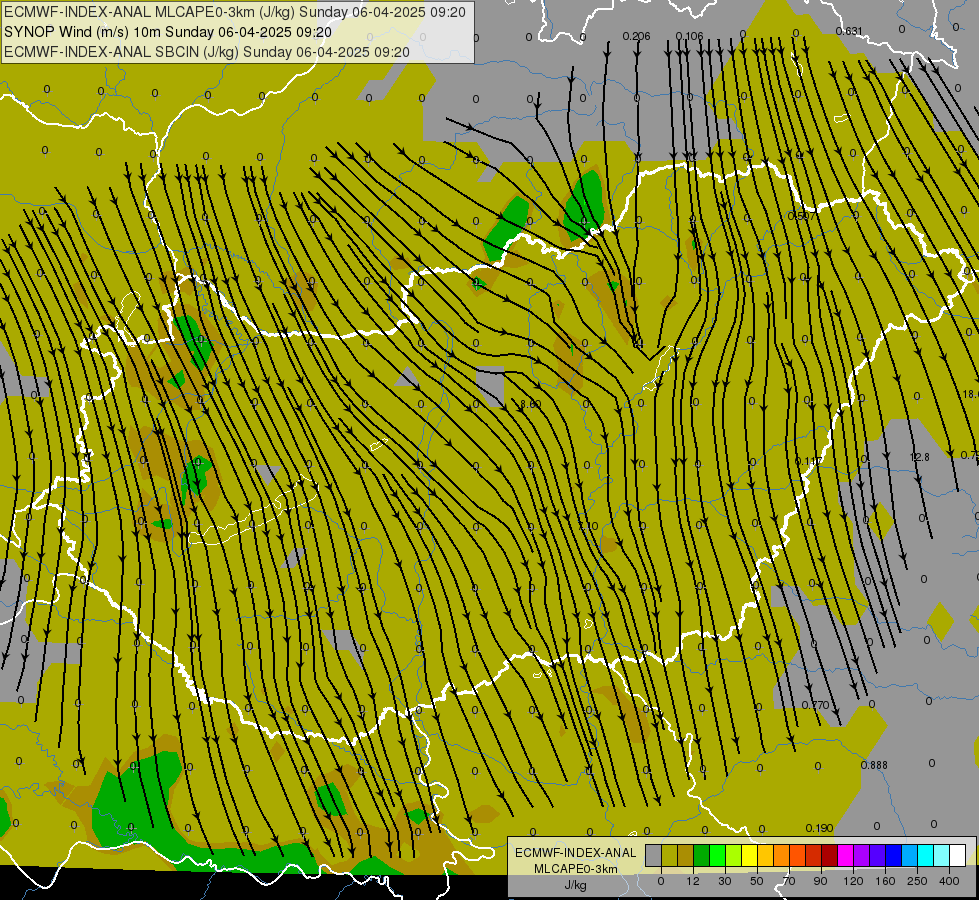Click the legend tick value 0
Screen dimensions: 979x900
coord(661,881)
